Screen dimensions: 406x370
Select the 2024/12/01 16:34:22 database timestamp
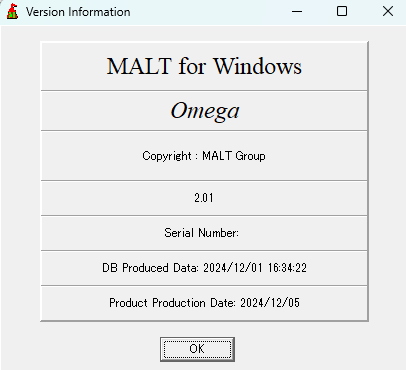pos(255,268)
